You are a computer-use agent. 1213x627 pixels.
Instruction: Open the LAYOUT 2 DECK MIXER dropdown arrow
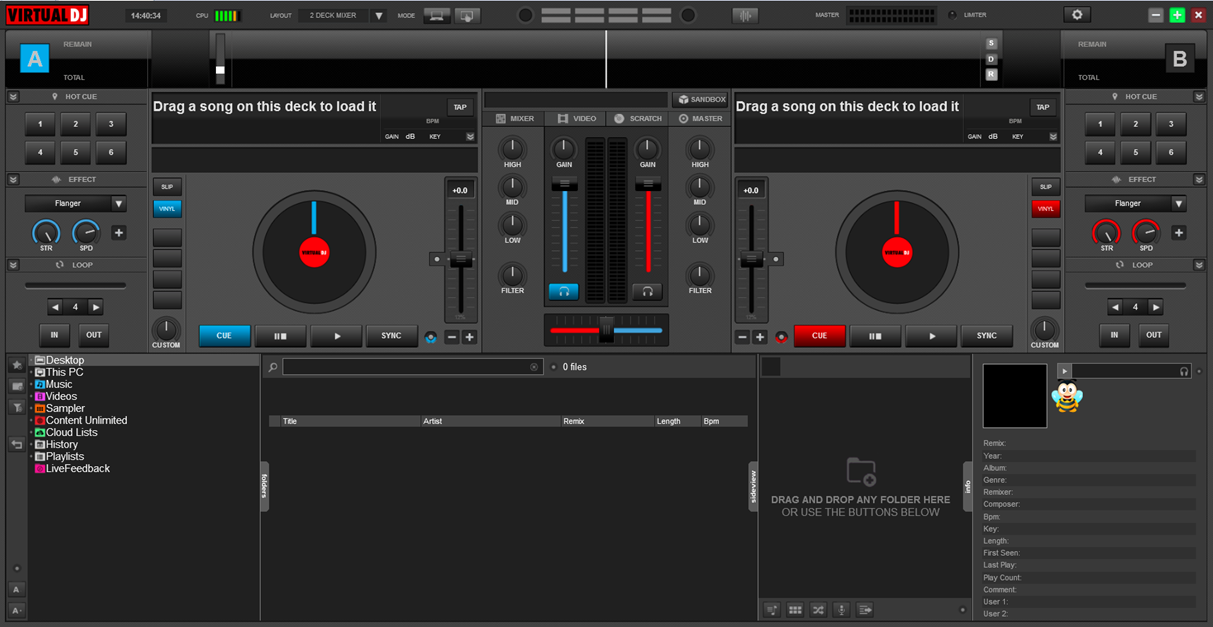(379, 16)
